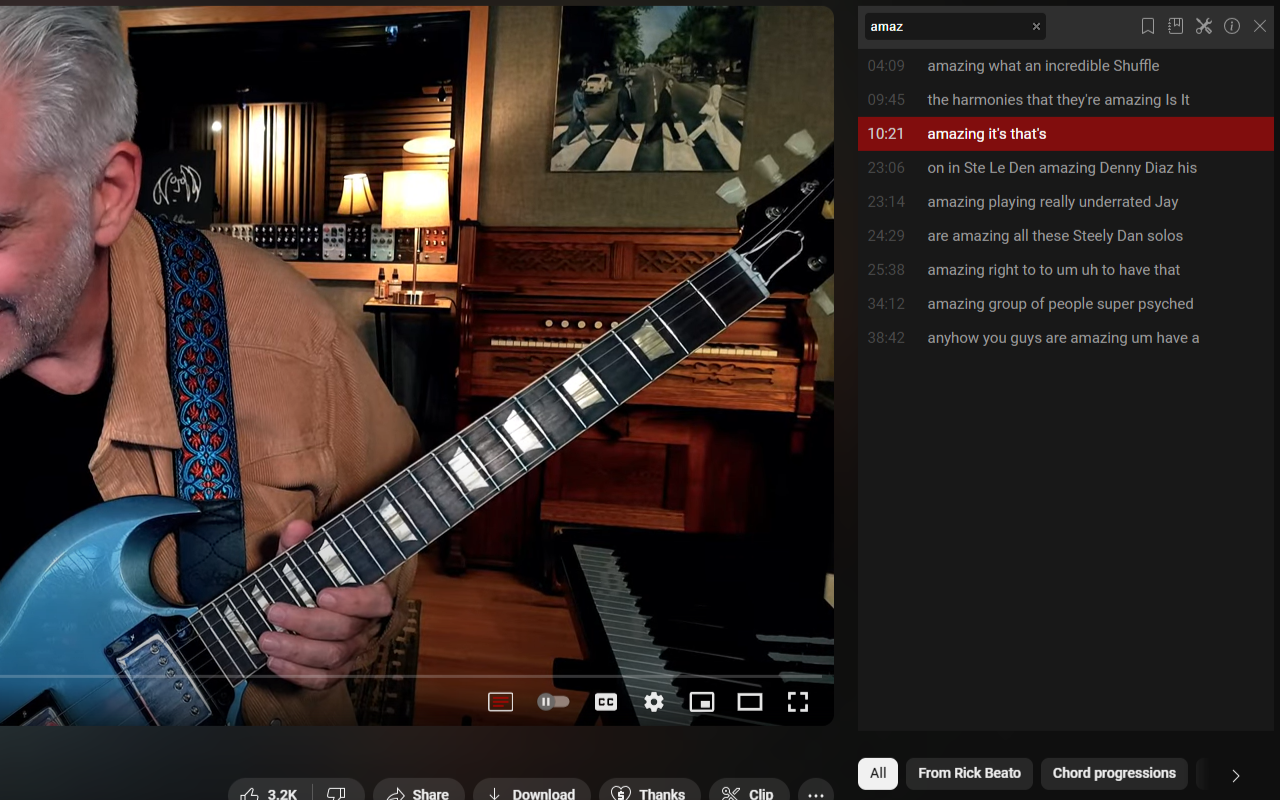Select the From Rick Beato filter chip
This screenshot has height=800, width=1280.
(969, 773)
